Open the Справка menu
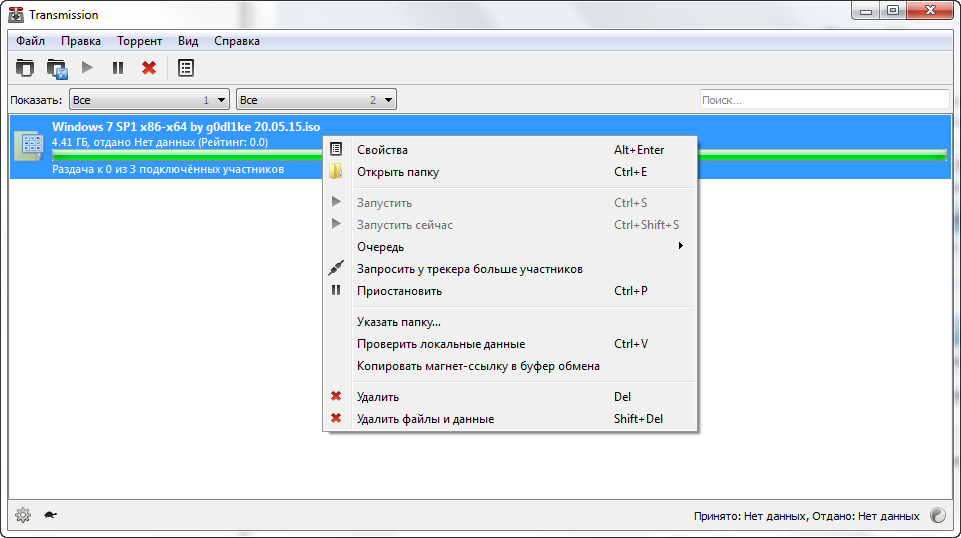The image size is (961, 538). (237, 41)
